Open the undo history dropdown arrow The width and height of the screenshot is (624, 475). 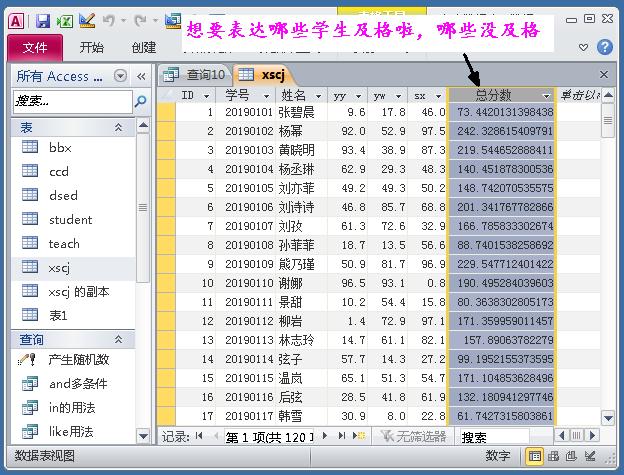click(x=123, y=20)
